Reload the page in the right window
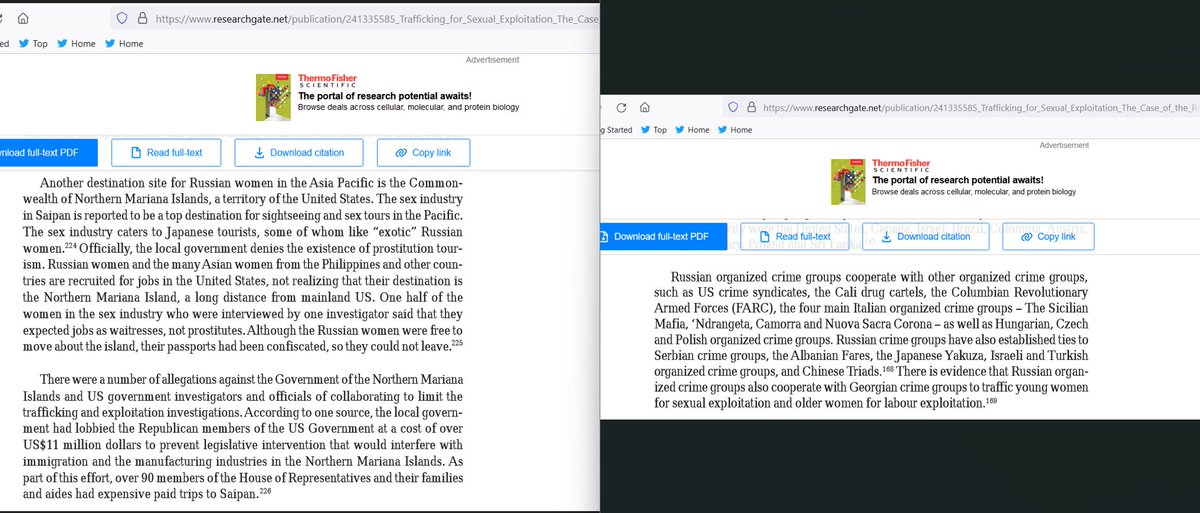 (x=621, y=107)
